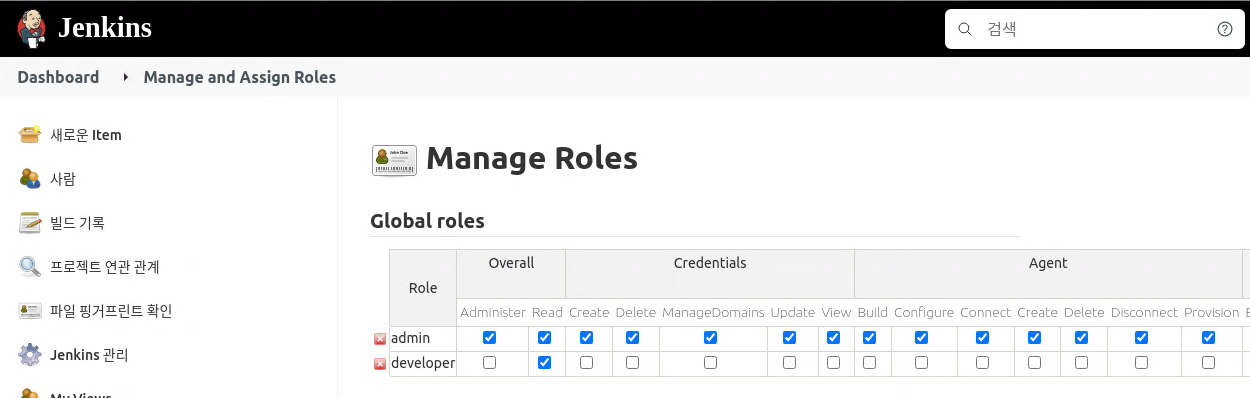The width and height of the screenshot is (1250, 398).
Task: Click the Jenkins 관리 gear icon
Action: [x=30, y=354]
